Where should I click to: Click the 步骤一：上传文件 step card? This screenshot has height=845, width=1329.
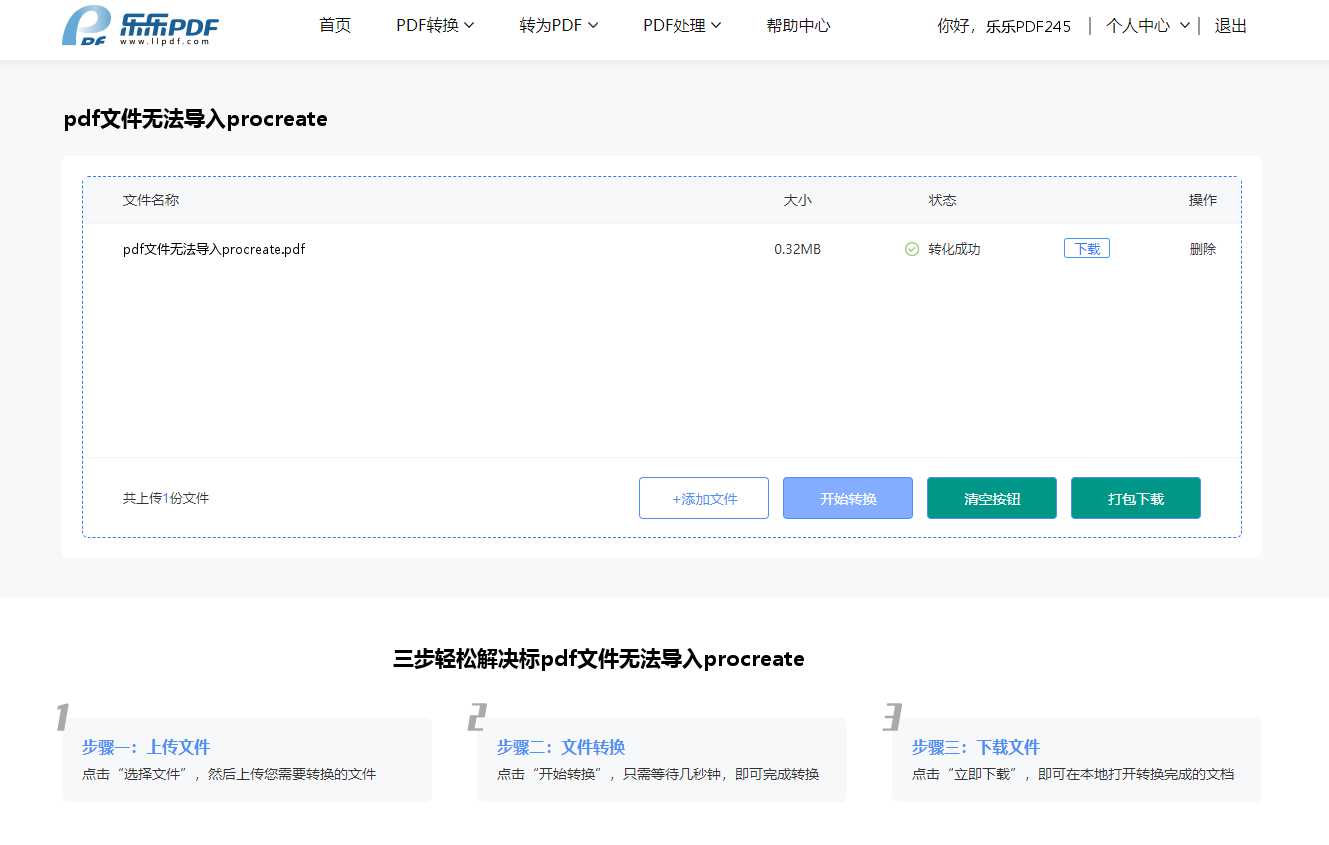pyautogui.click(x=247, y=760)
